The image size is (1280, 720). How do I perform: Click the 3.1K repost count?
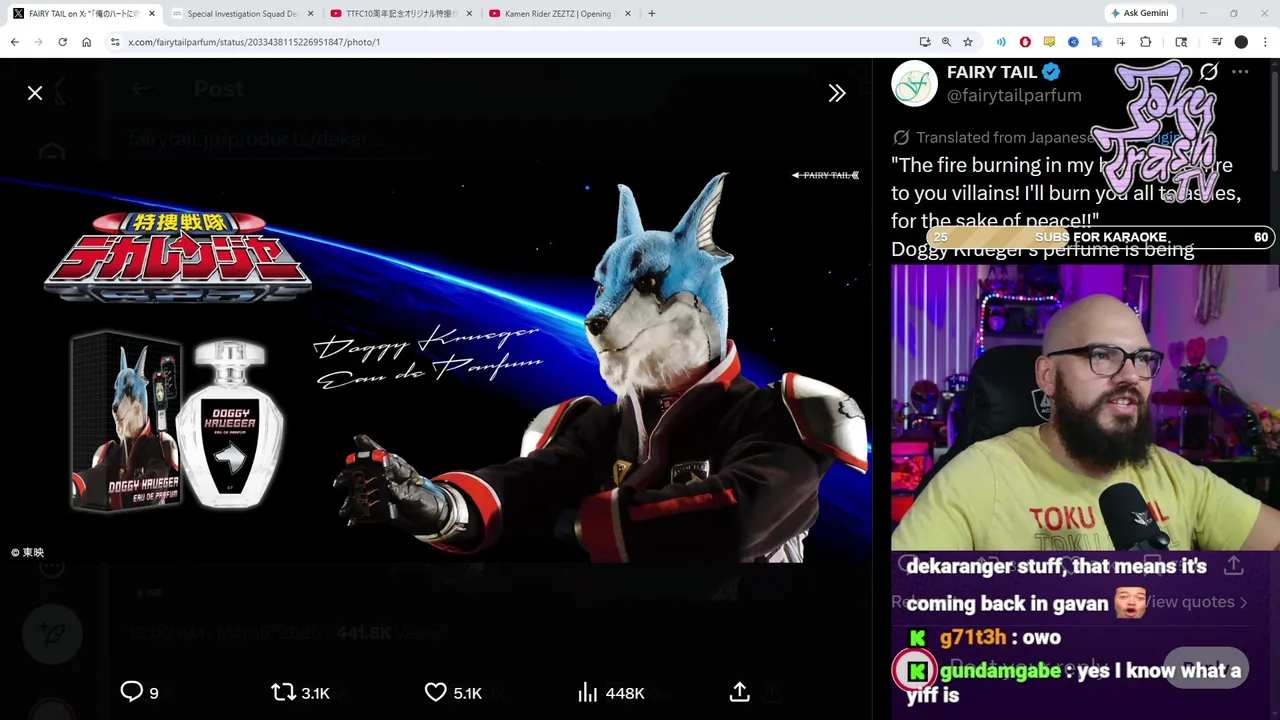[315, 693]
